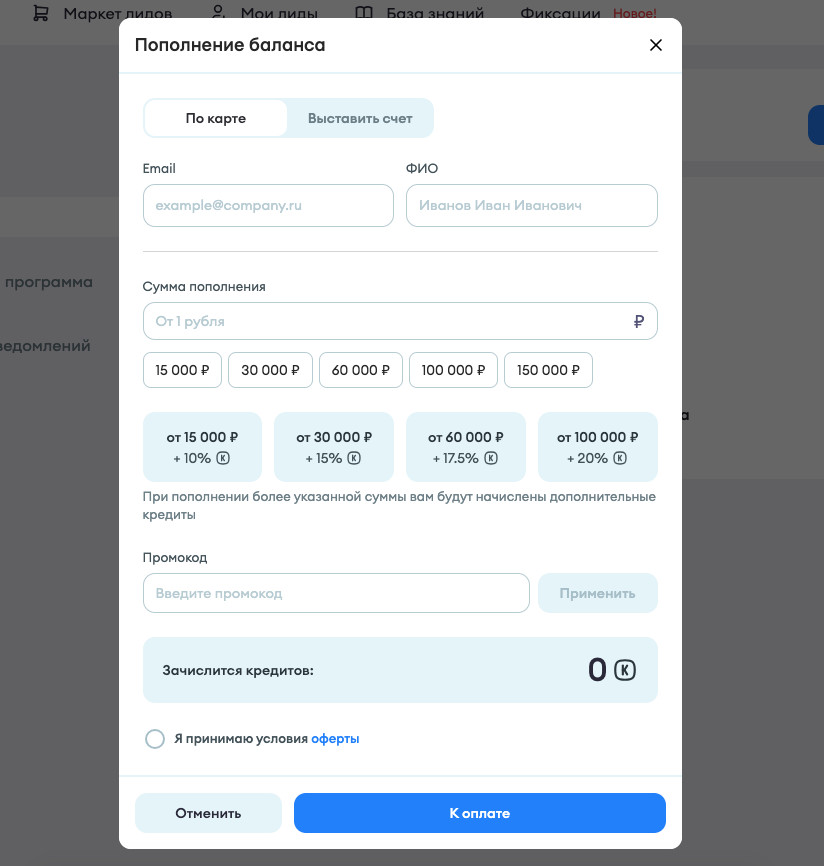Click the credits icon next to the zero total
824x866 pixels.
click(625, 670)
